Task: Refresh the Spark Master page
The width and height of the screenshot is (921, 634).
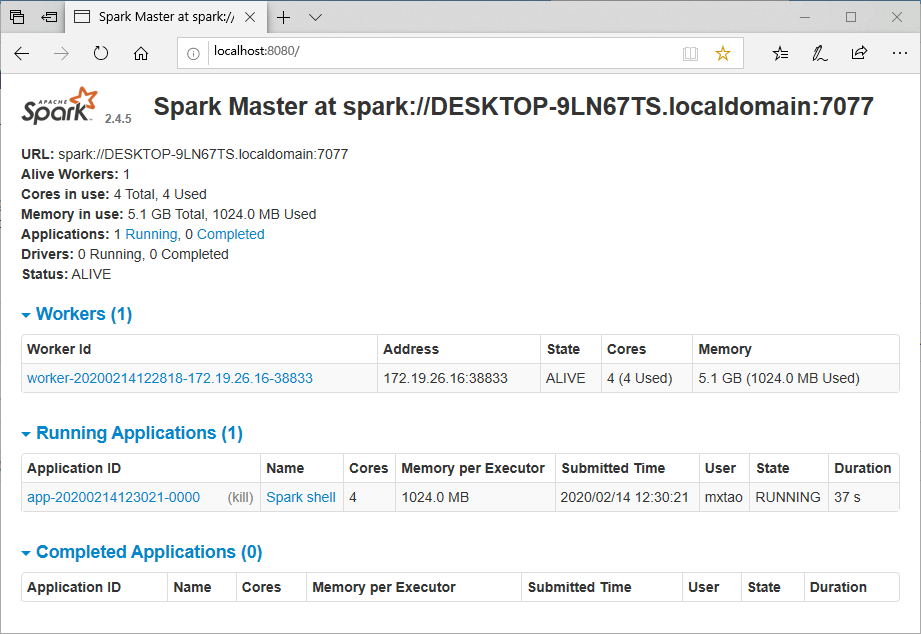Action: [x=100, y=53]
